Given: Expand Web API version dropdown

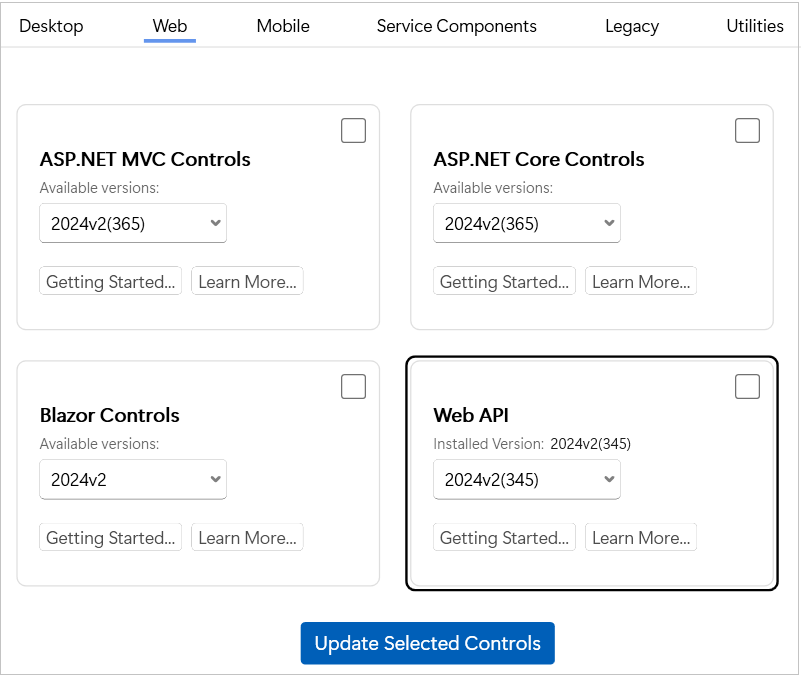Looking at the screenshot, I should click(527, 480).
